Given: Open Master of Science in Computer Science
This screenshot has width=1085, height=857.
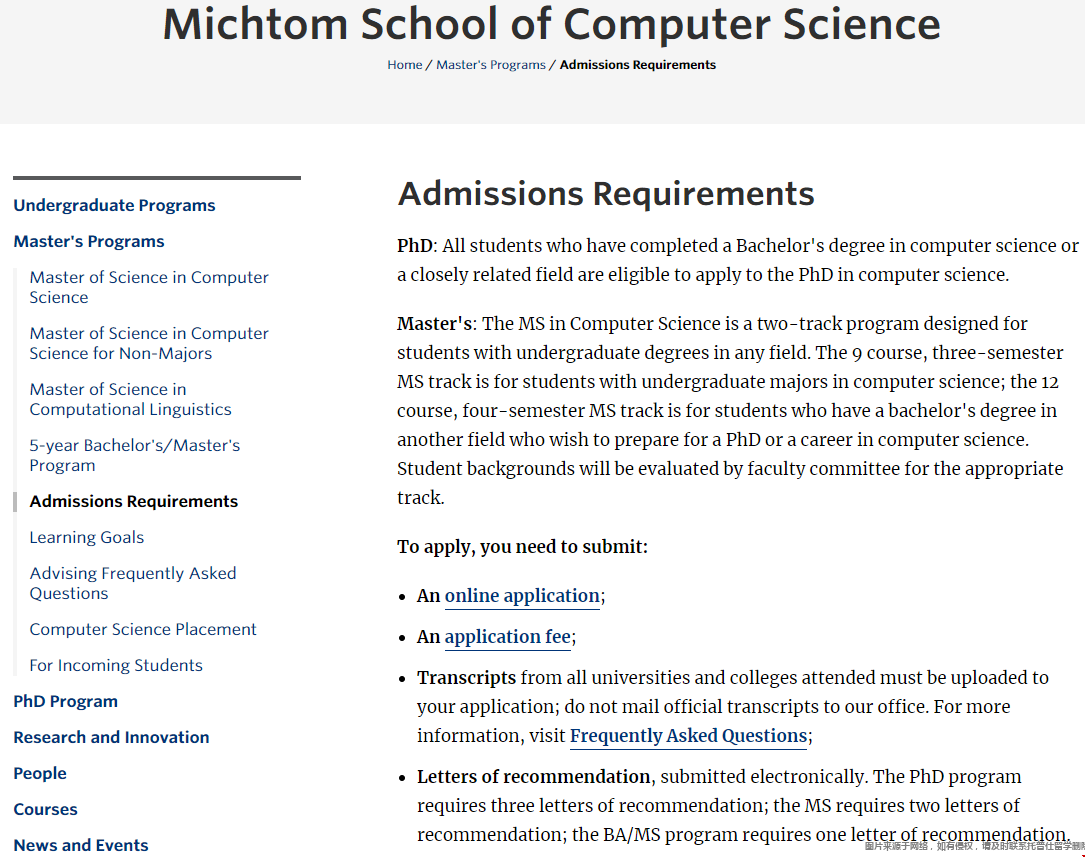Looking at the screenshot, I should point(149,287).
